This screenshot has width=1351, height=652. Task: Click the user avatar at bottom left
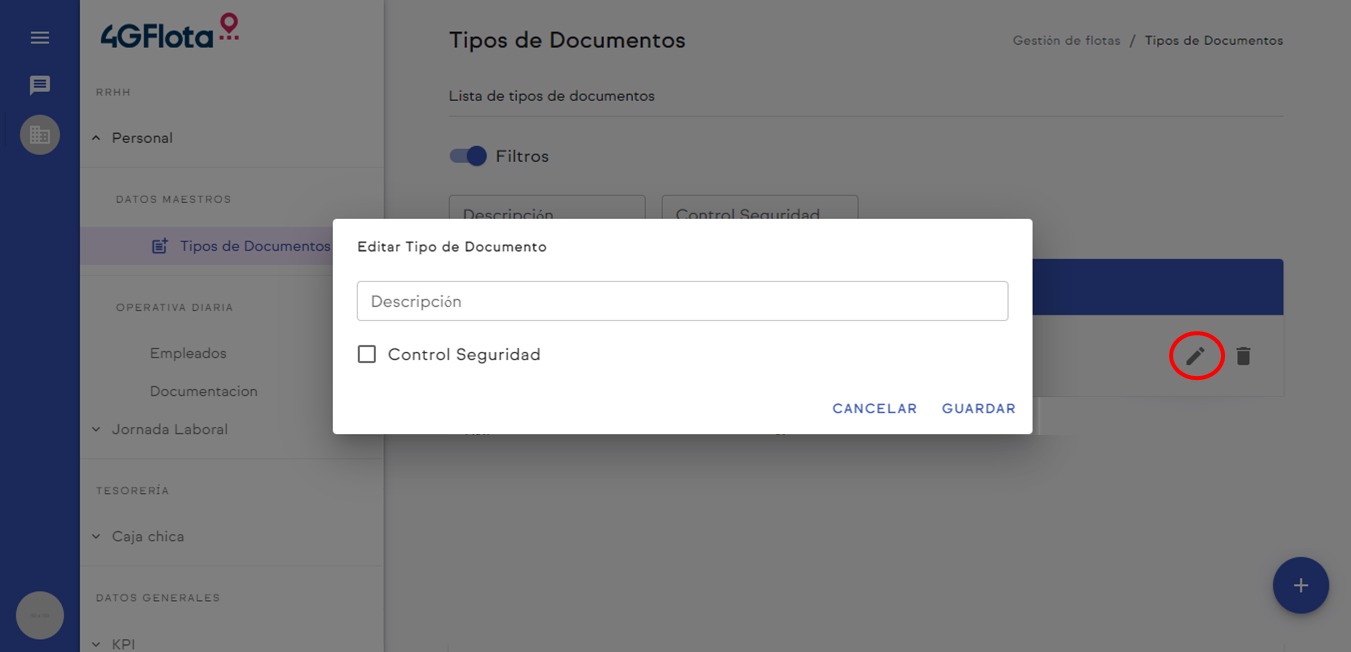[40, 615]
